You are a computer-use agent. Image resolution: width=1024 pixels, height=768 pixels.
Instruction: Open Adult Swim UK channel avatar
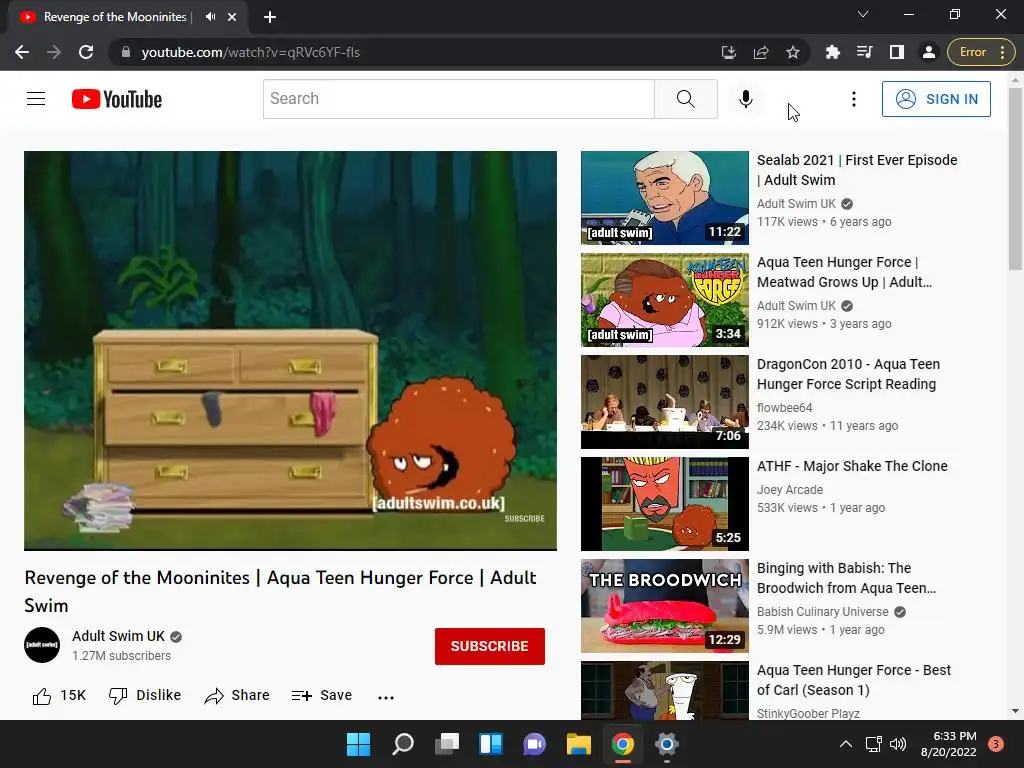[x=42, y=645]
